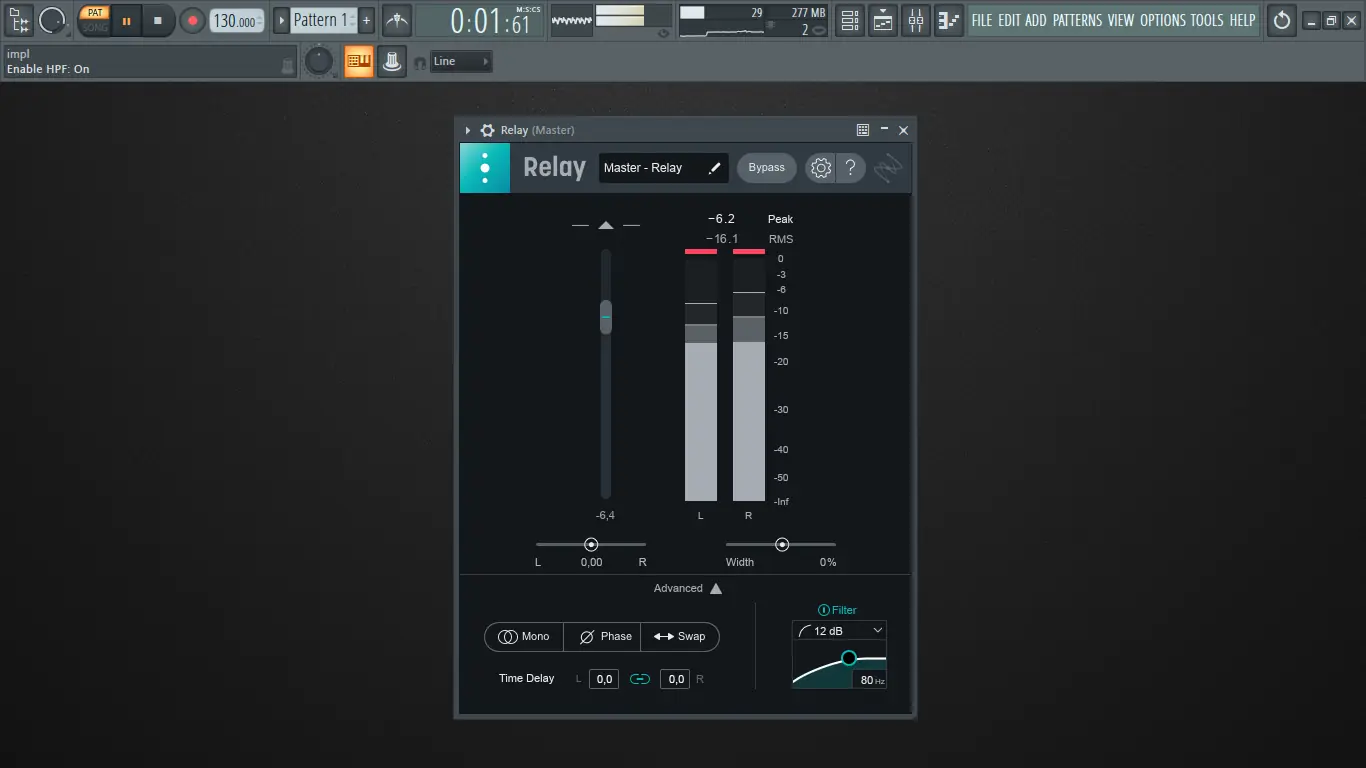Click the knob icon button beside the keyboard toggle
The width and height of the screenshot is (1366, 768).
coord(392,62)
